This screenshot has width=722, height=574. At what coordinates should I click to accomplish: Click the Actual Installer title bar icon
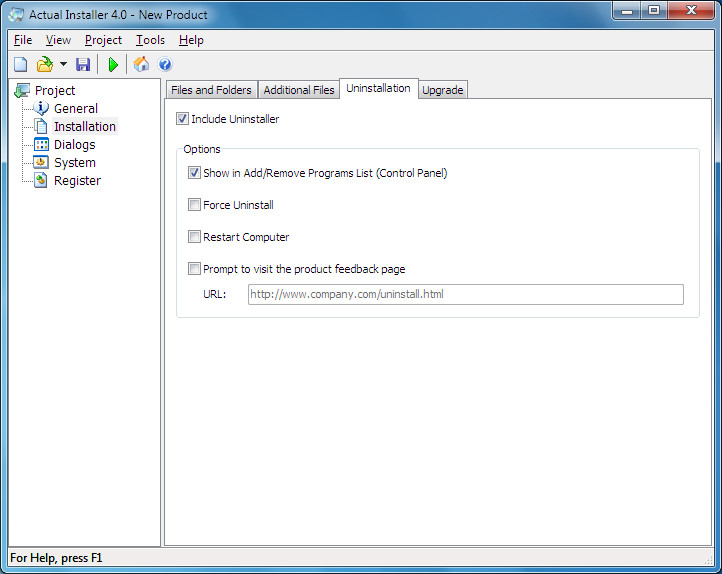[x=16, y=15]
